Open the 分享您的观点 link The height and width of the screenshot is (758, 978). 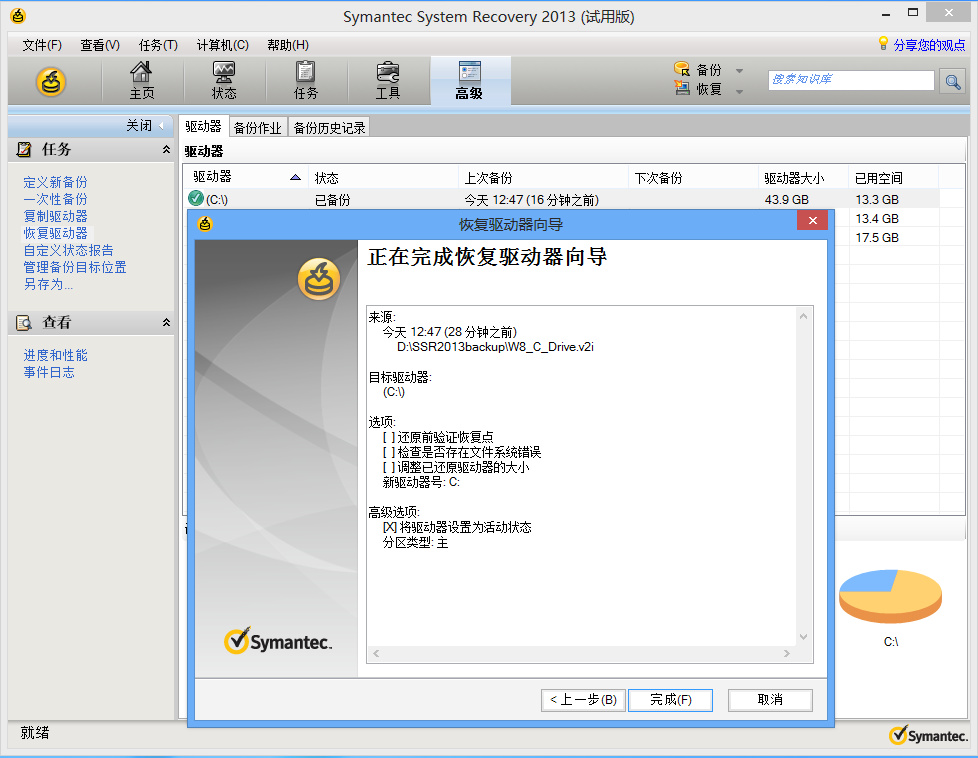click(929, 45)
